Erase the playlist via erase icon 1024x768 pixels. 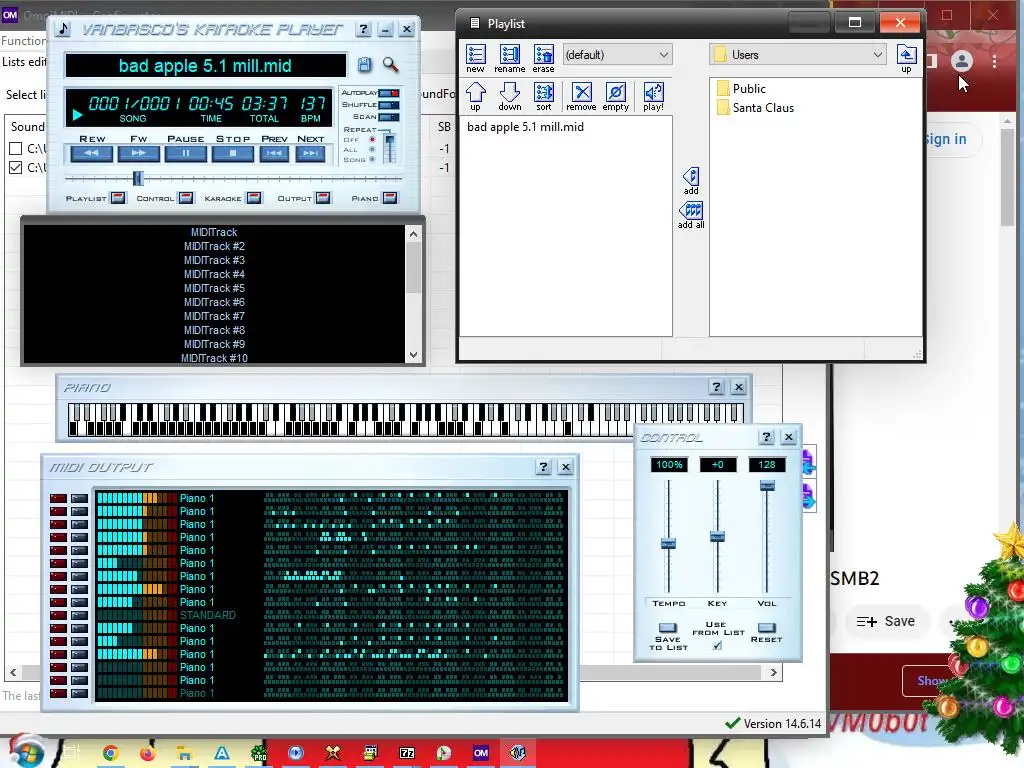pos(543,58)
